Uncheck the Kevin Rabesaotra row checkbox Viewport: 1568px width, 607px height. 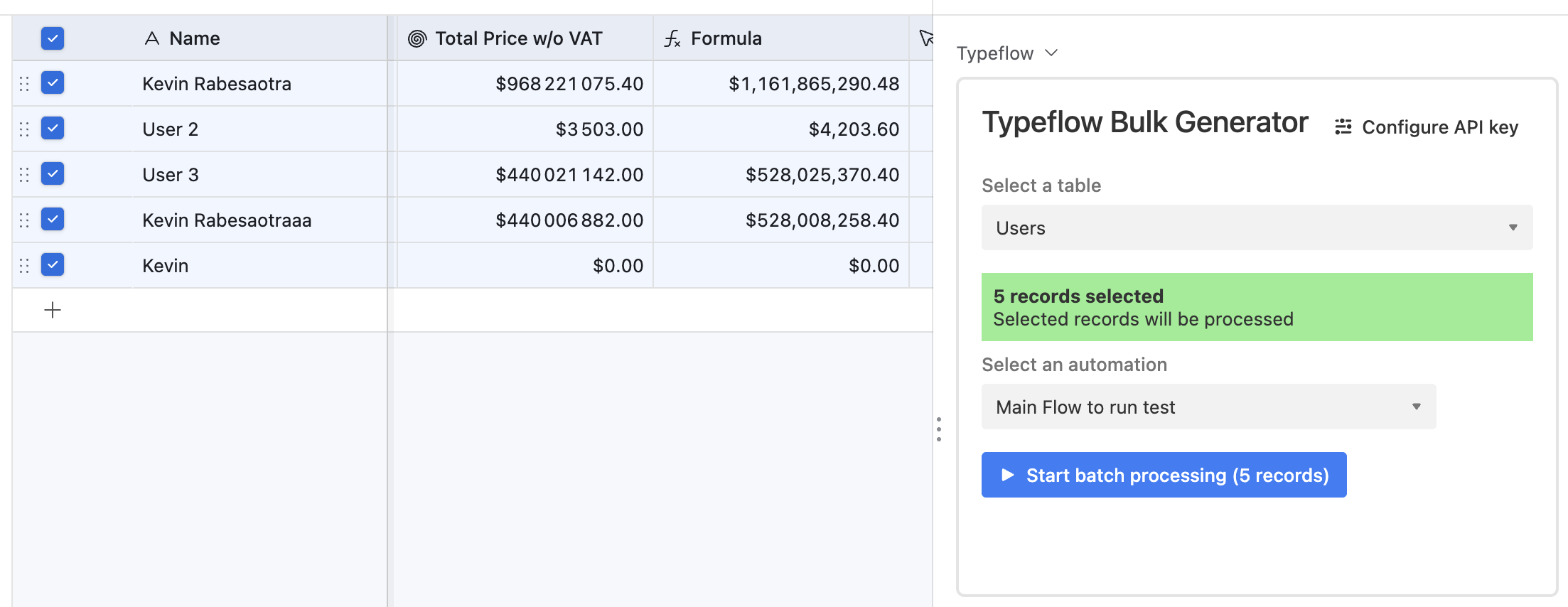(53, 83)
